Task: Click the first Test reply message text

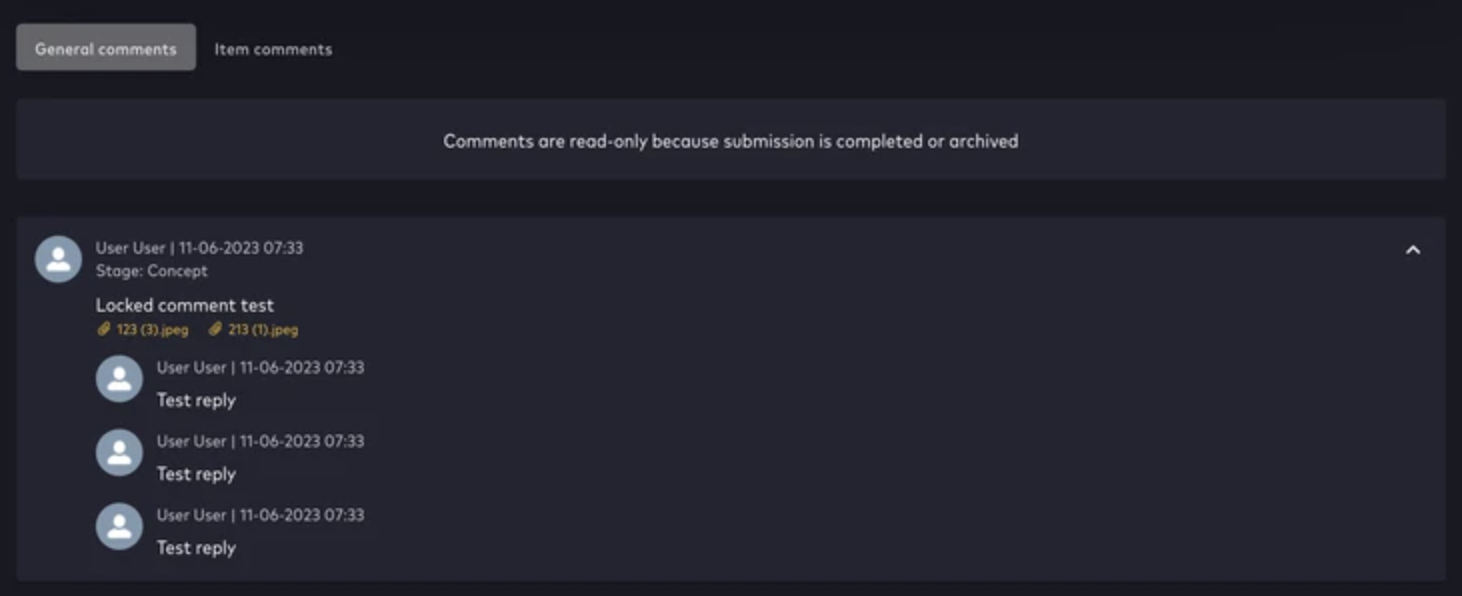Action: click(195, 399)
